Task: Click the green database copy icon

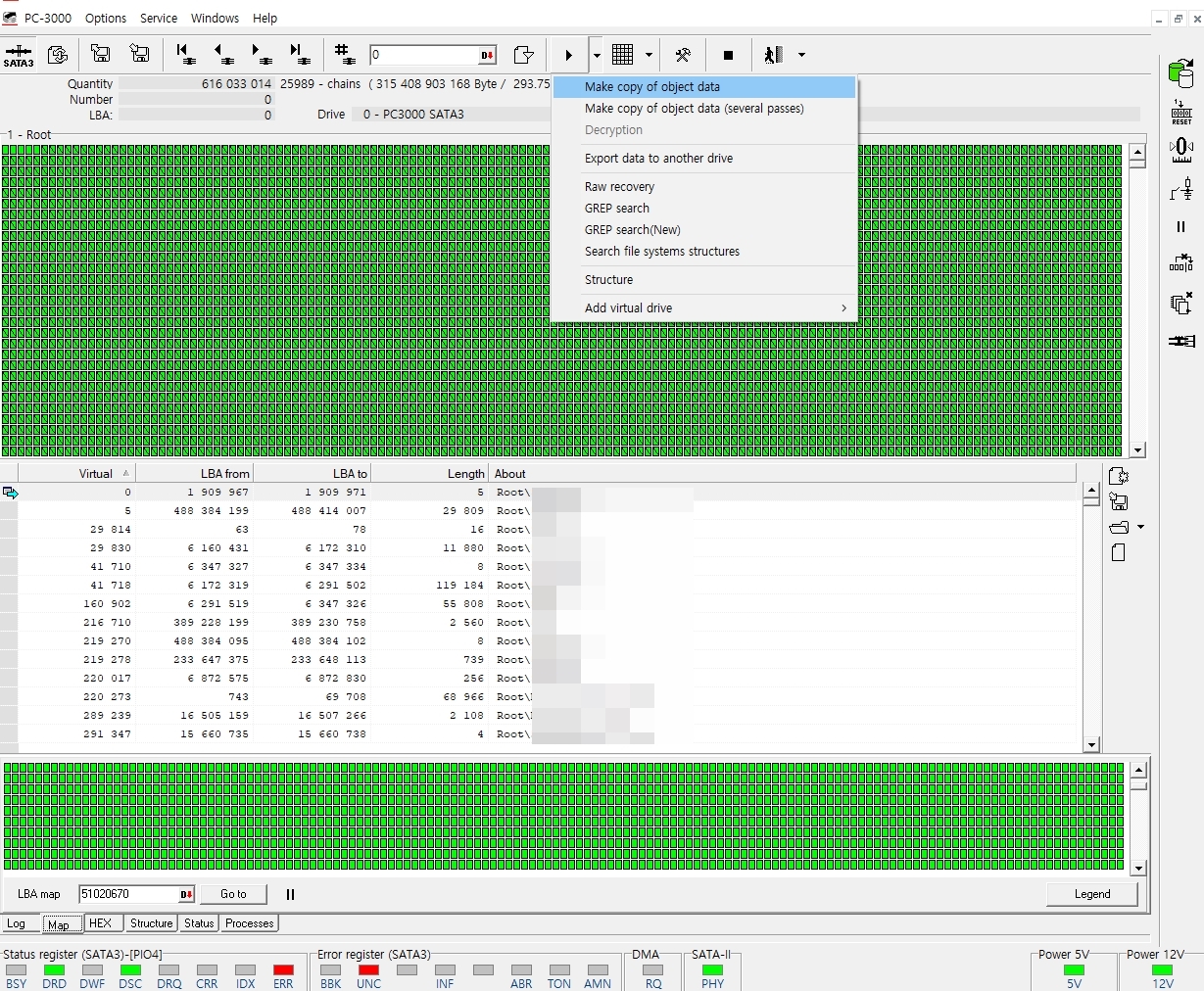Action: (1181, 72)
